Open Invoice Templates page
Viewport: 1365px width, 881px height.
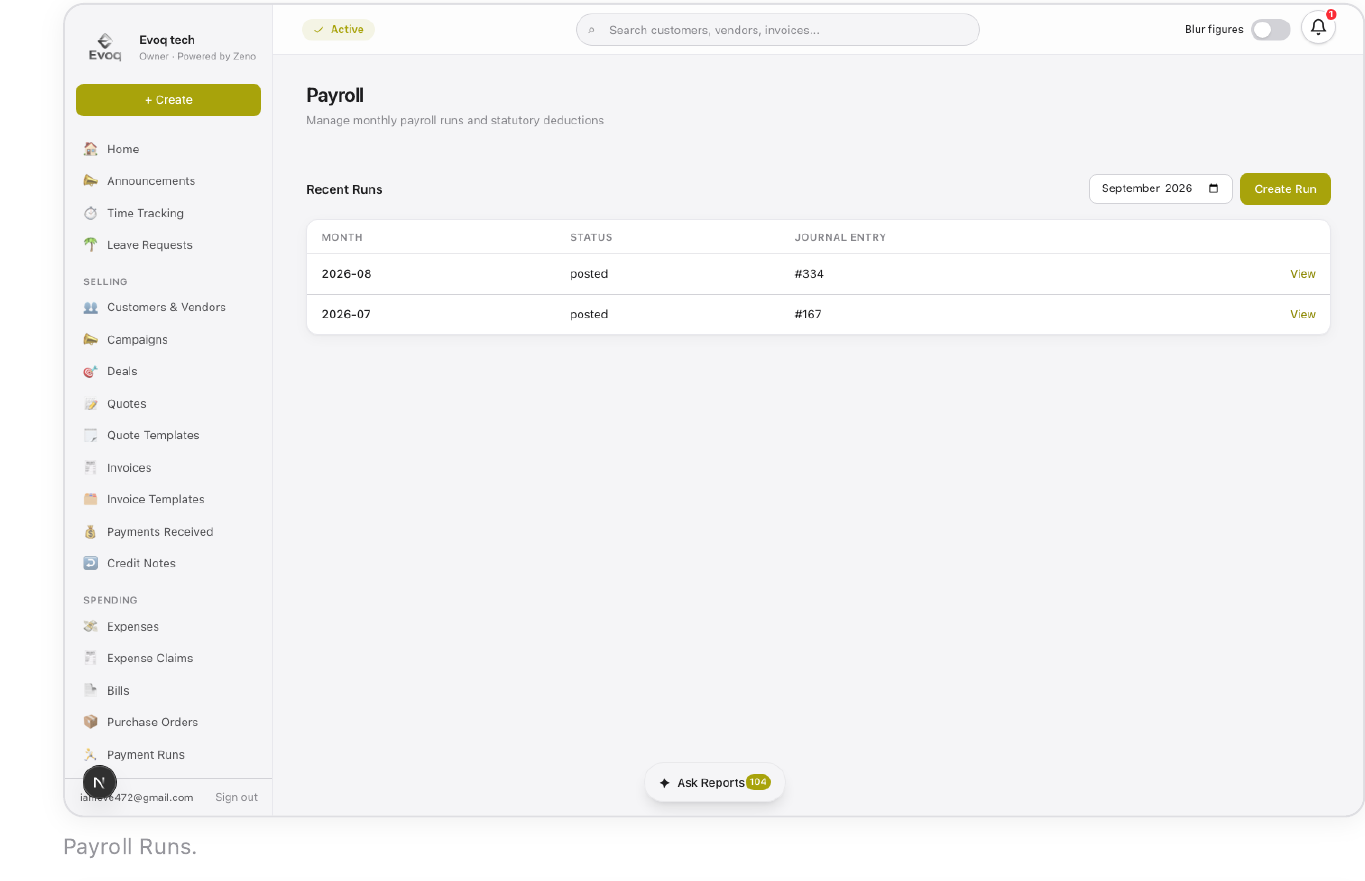(x=156, y=499)
